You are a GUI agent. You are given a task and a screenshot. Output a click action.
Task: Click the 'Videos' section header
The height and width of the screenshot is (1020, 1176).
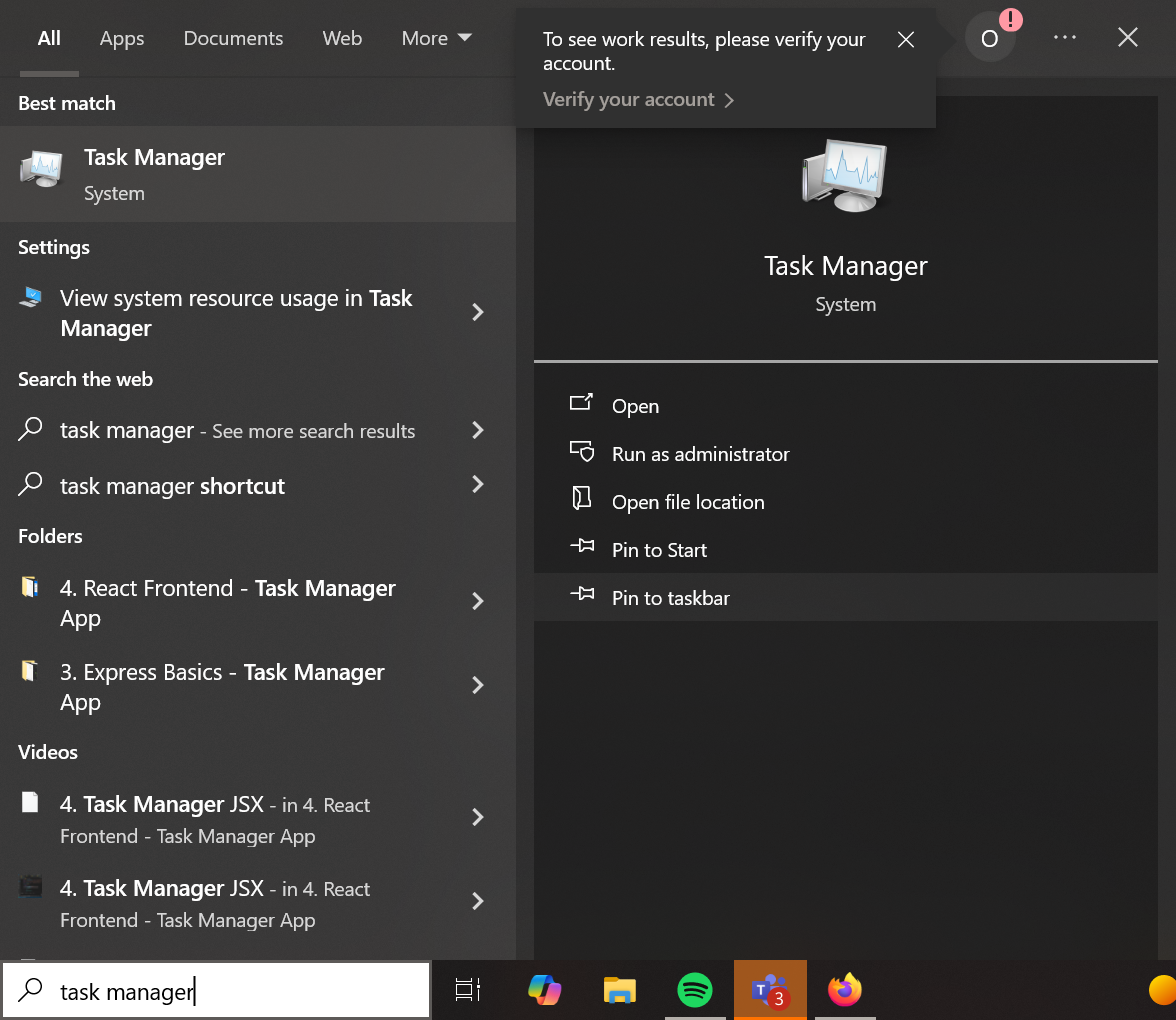tap(48, 752)
